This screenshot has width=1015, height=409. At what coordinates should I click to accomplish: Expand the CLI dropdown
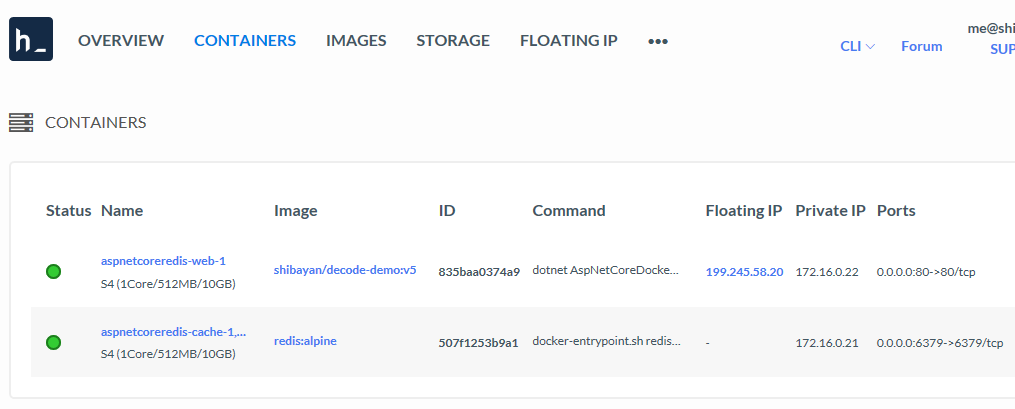coord(858,47)
